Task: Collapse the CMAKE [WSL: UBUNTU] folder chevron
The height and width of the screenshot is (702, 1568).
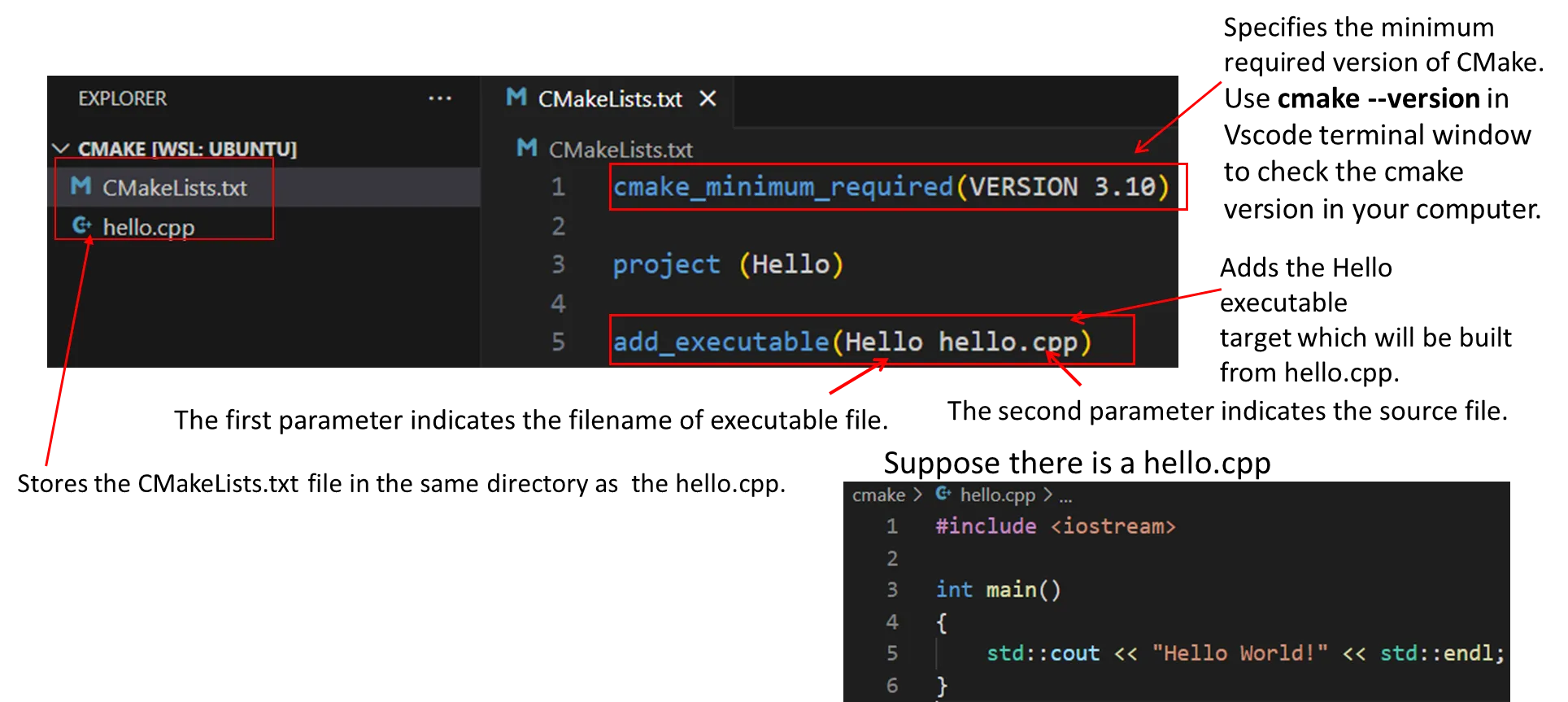Action: 60,149
